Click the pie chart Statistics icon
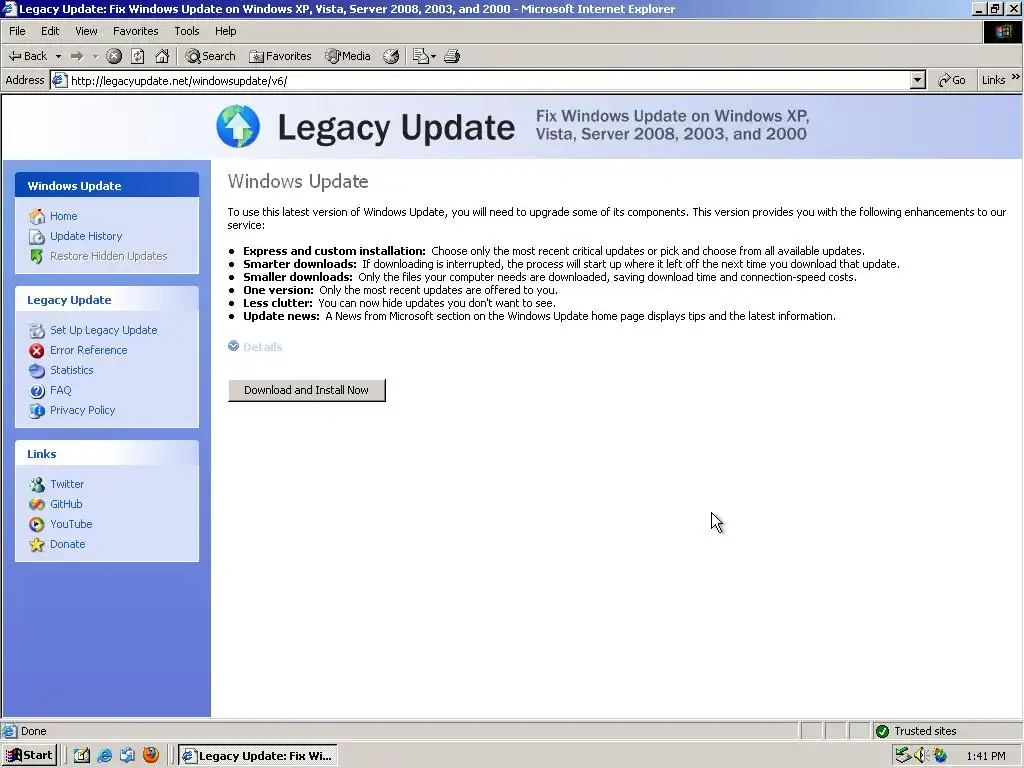 (37, 370)
